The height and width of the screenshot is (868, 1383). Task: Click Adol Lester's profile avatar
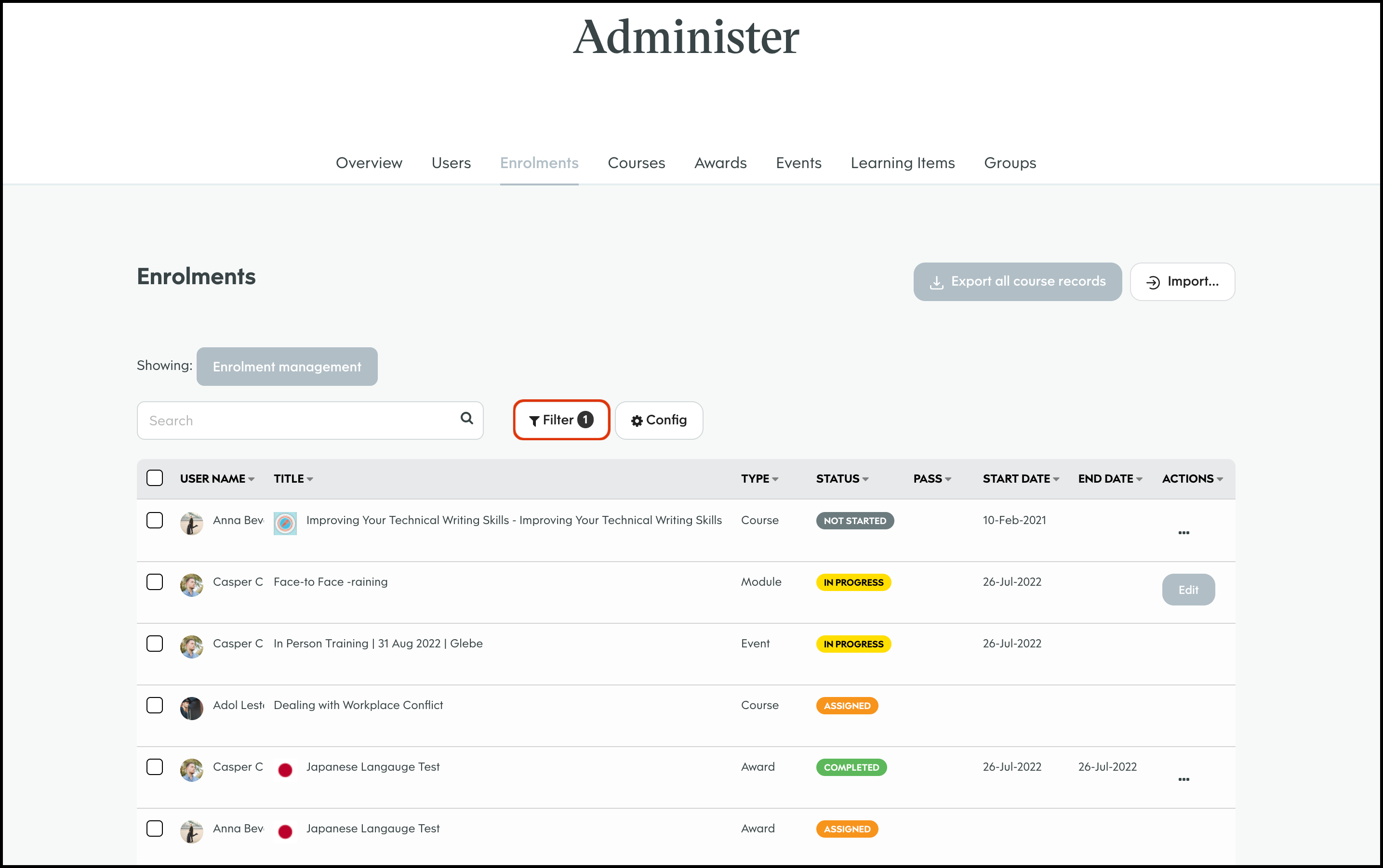(x=191, y=708)
